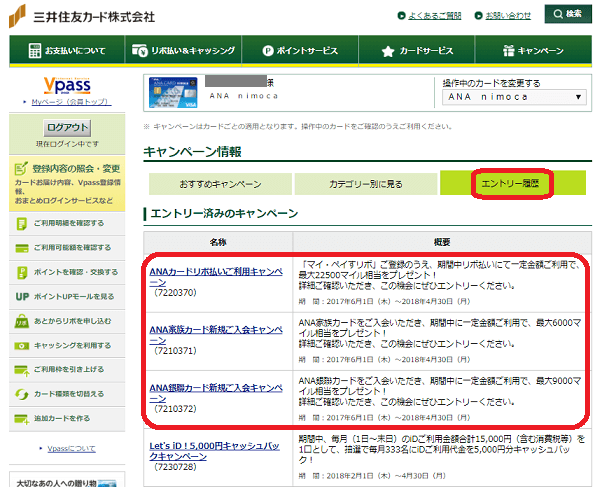Open the お支払いについて menu
Screen dimensions: 604x487
tap(67, 50)
